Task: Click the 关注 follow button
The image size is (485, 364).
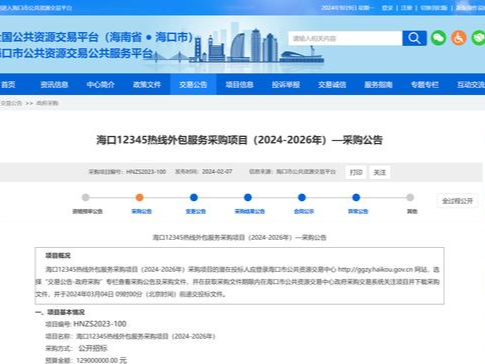Action: (x=380, y=172)
